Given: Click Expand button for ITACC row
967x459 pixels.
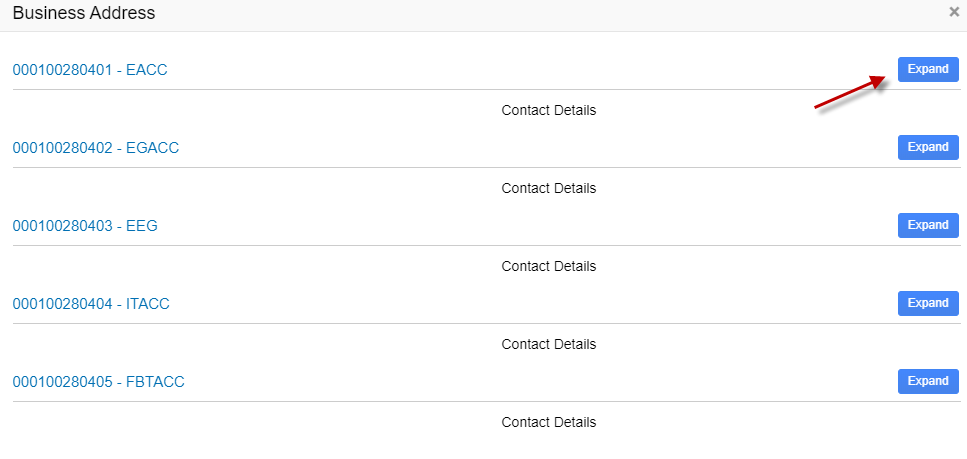Looking at the screenshot, I should click(x=927, y=303).
